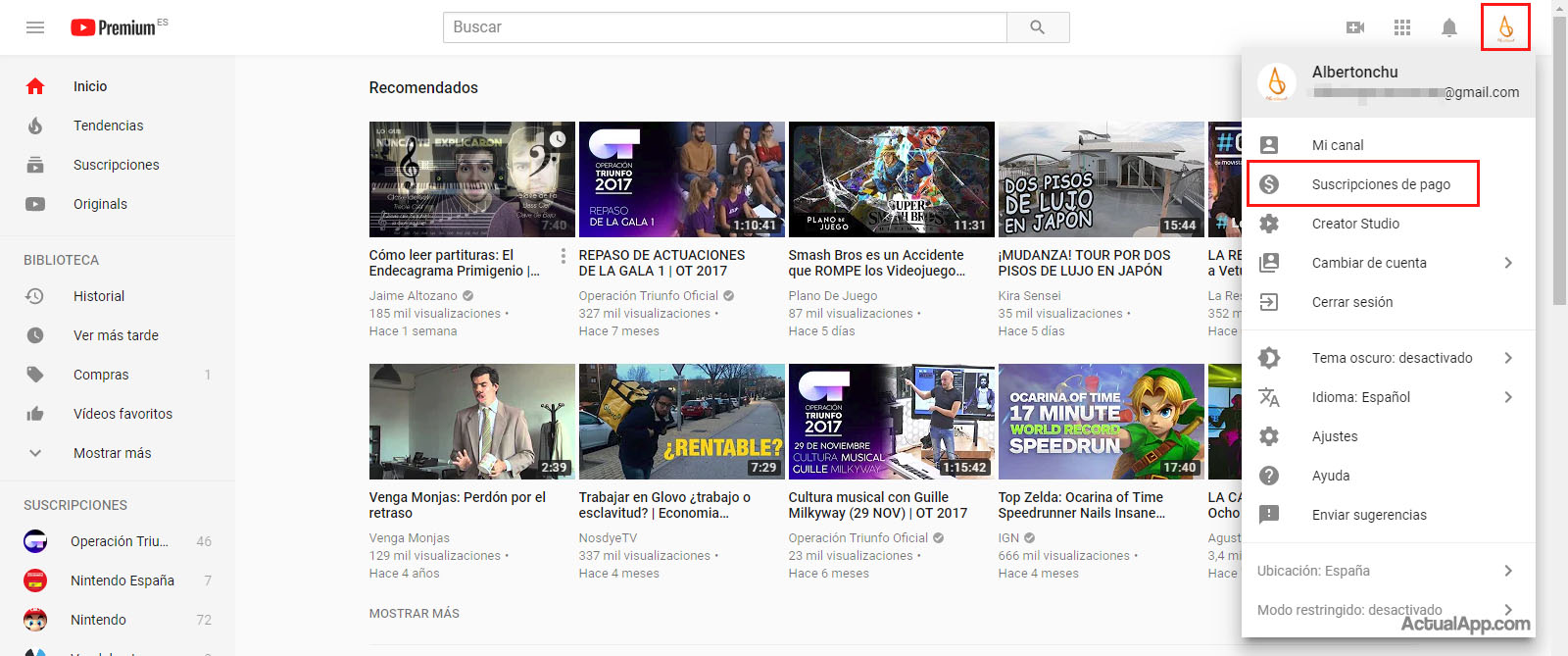
Task: Click Albertonchu account name in menu header
Action: (1355, 73)
